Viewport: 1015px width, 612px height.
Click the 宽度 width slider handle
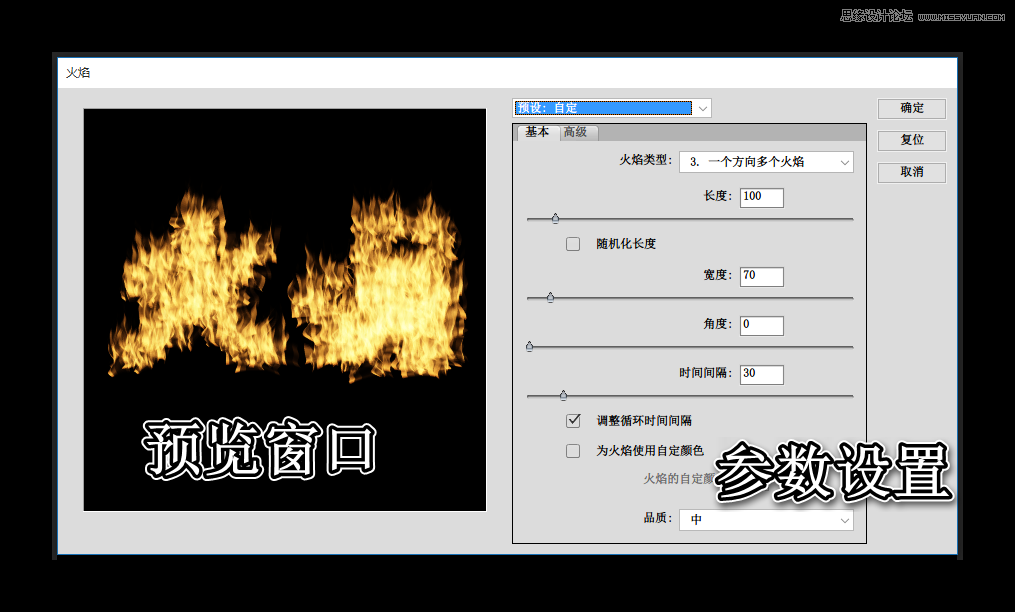[550, 298]
